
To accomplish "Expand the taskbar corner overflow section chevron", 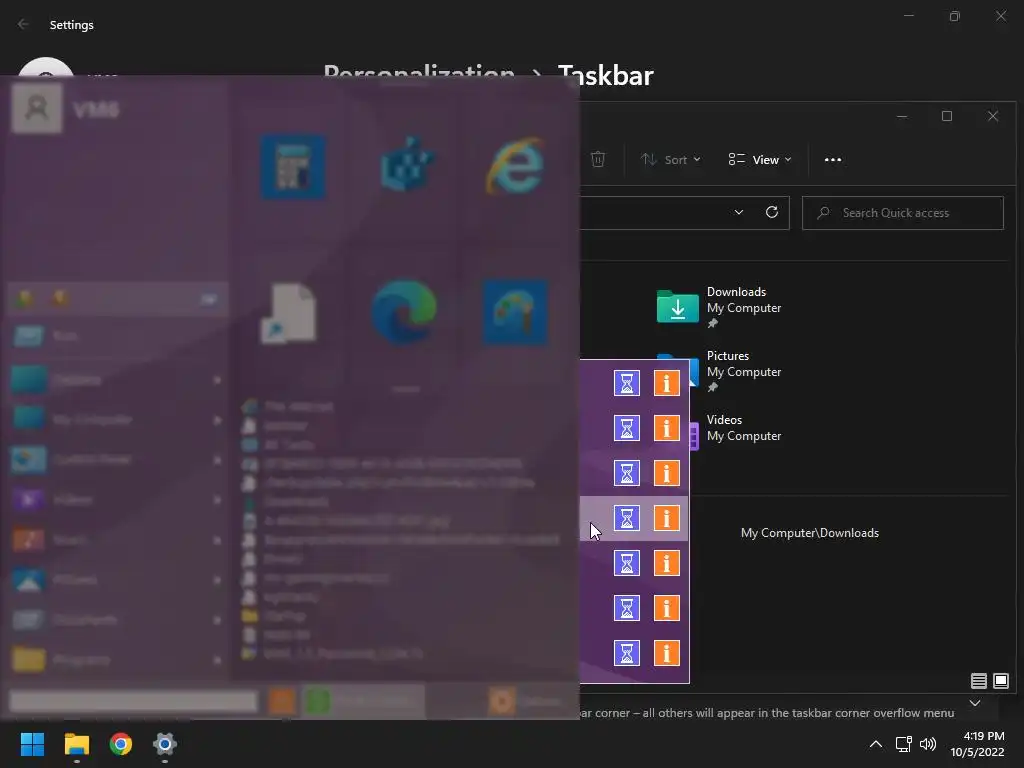I will tap(975, 703).
